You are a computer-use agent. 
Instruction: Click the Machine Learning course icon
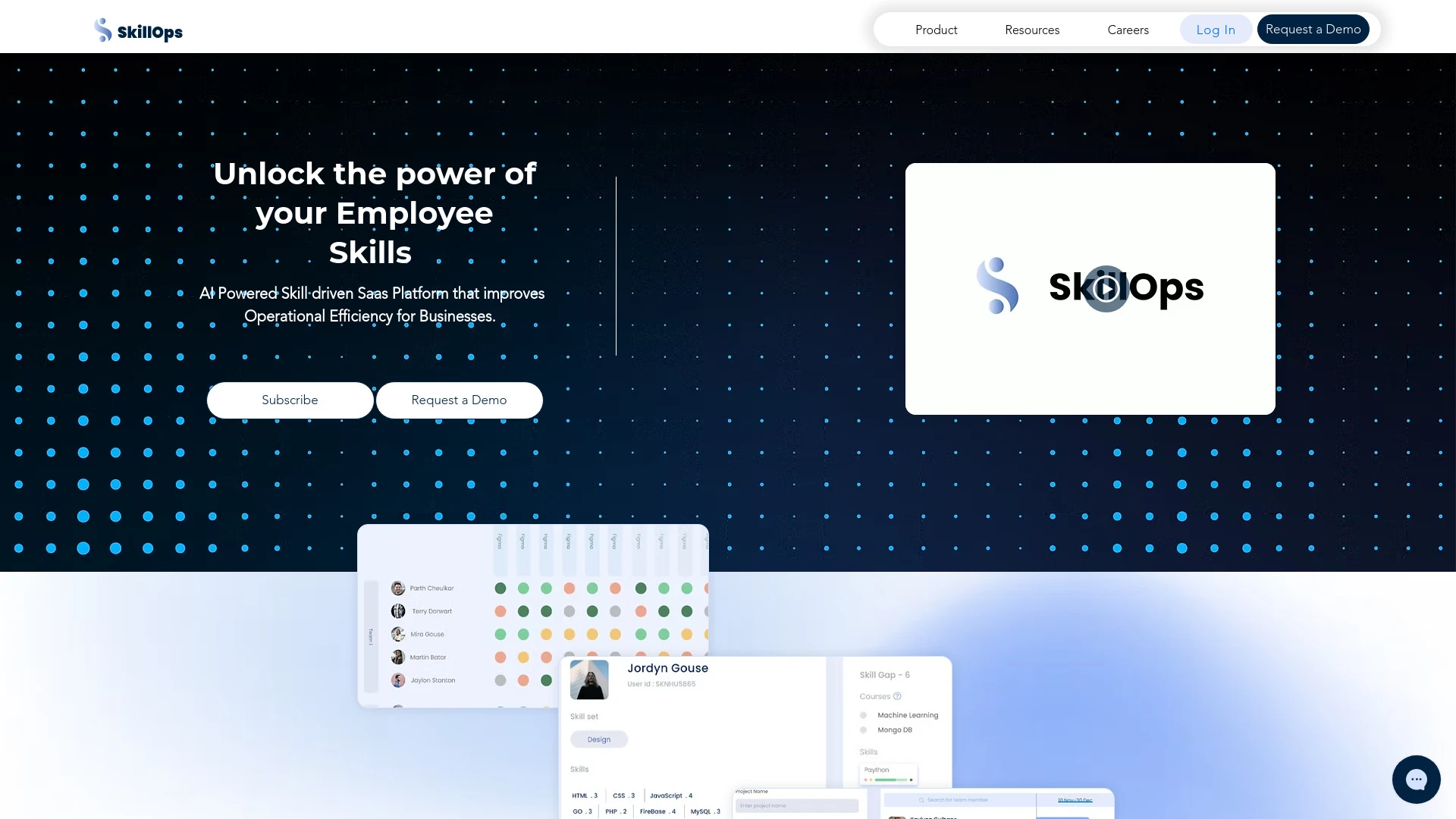(x=864, y=714)
